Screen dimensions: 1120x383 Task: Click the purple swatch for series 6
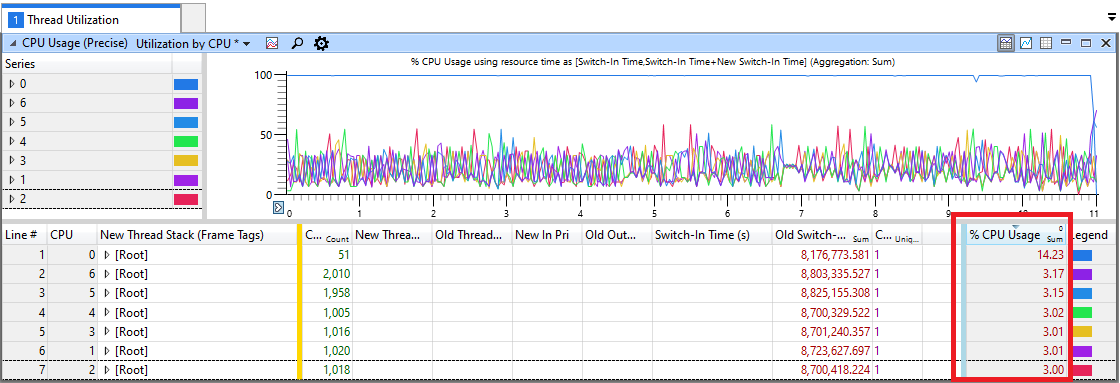pos(186,103)
